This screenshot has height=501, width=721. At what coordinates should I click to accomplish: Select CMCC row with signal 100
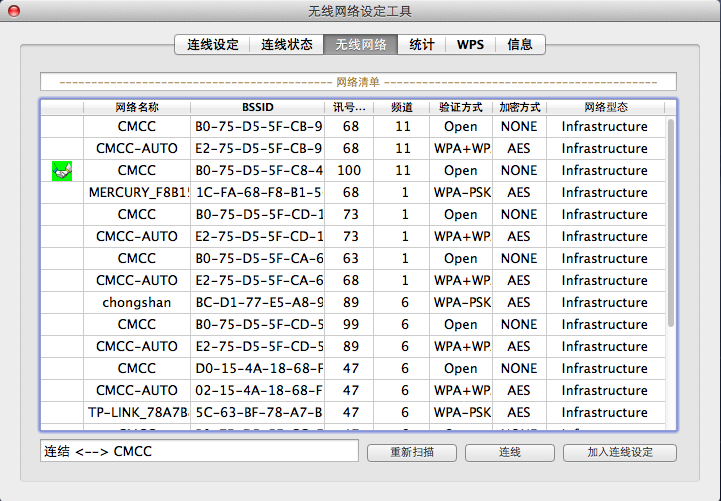point(353,171)
